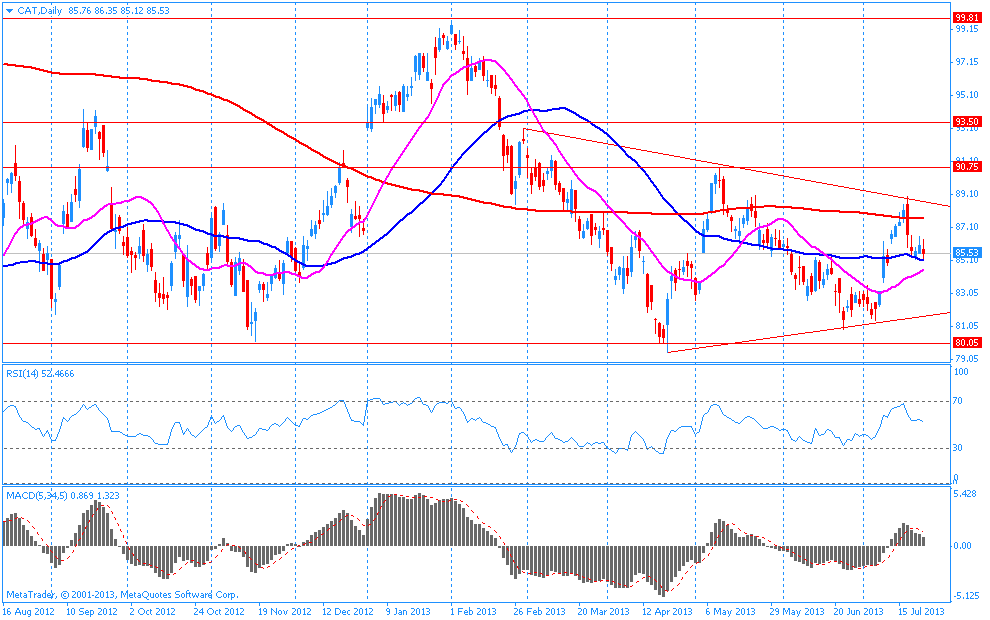Click the 6 May 2013 date label
This screenshot has width=990, height=620.
click(x=730, y=612)
